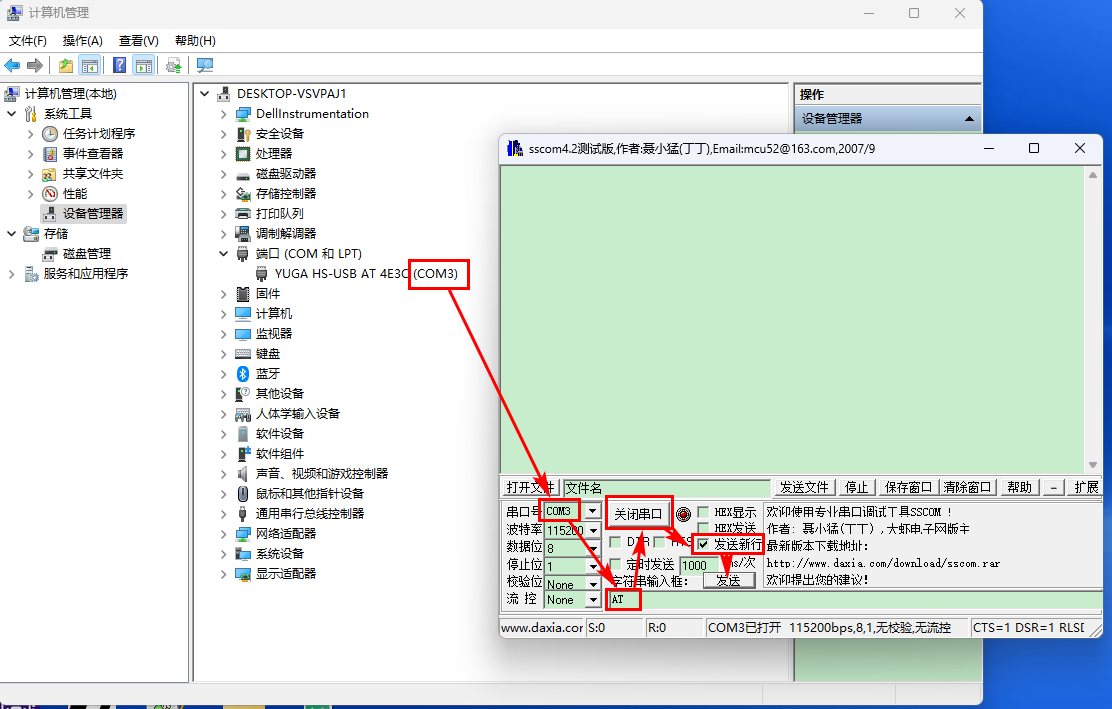
Task: Select the 蓝牙 Bluetooth device category
Action: coord(268,373)
